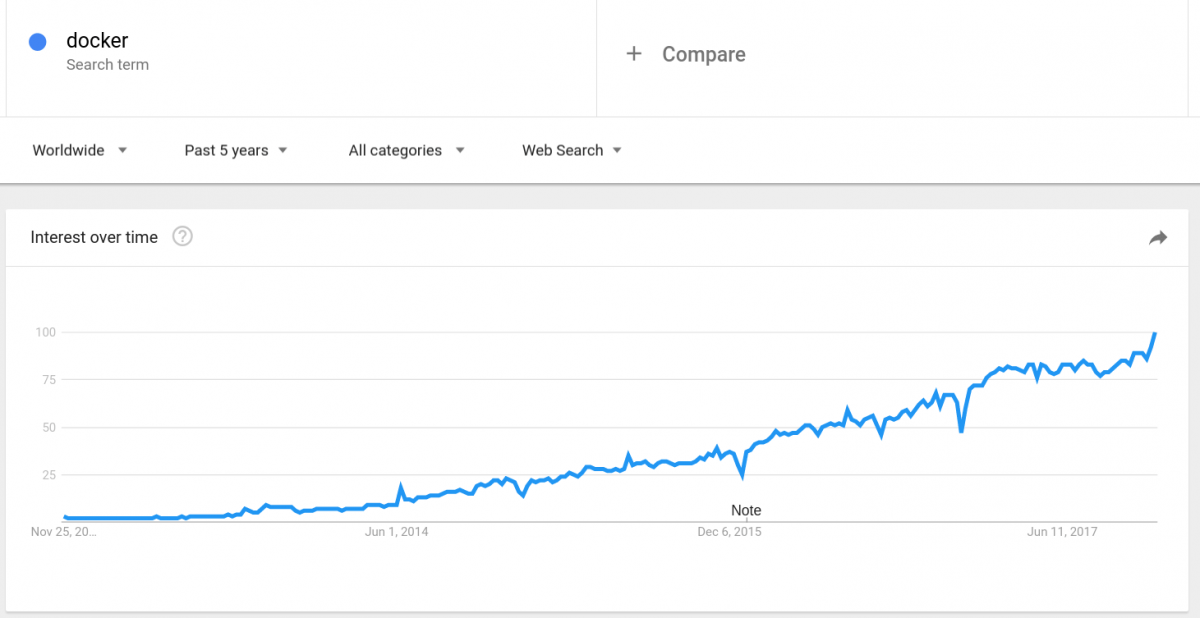
Task: Open the Worldwide region dropdown
Action: coord(80,150)
